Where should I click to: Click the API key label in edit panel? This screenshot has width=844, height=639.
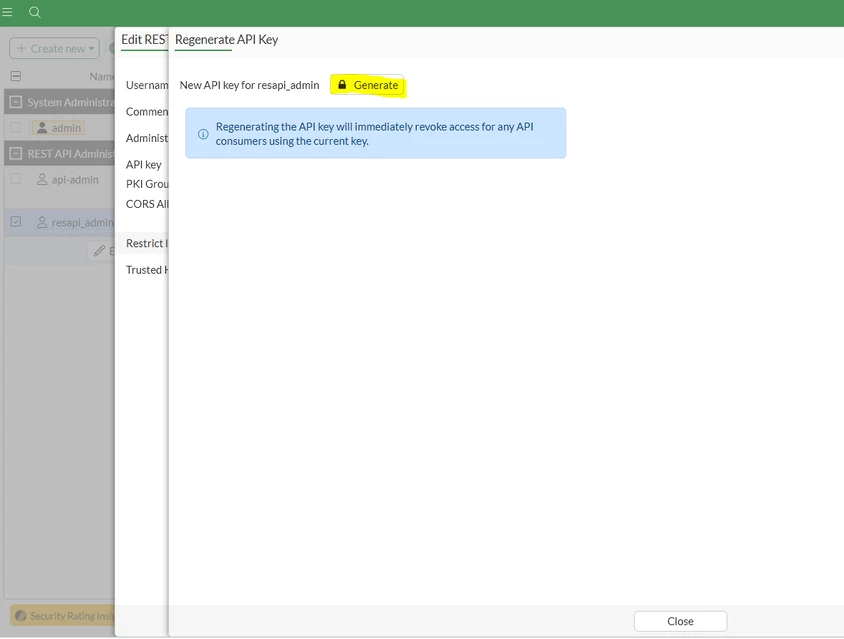[144, 165]
